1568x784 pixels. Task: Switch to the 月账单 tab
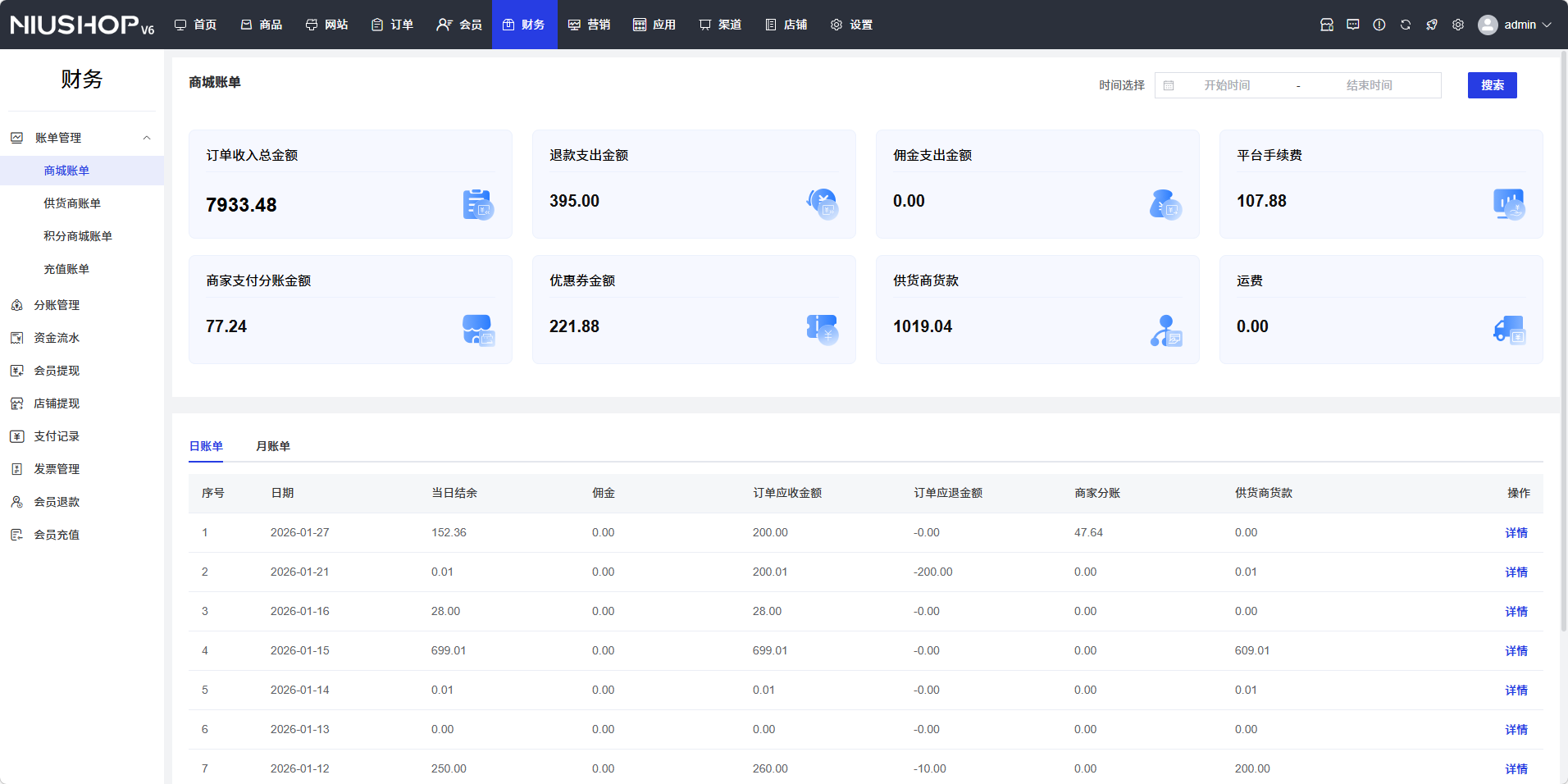(272, 446)
